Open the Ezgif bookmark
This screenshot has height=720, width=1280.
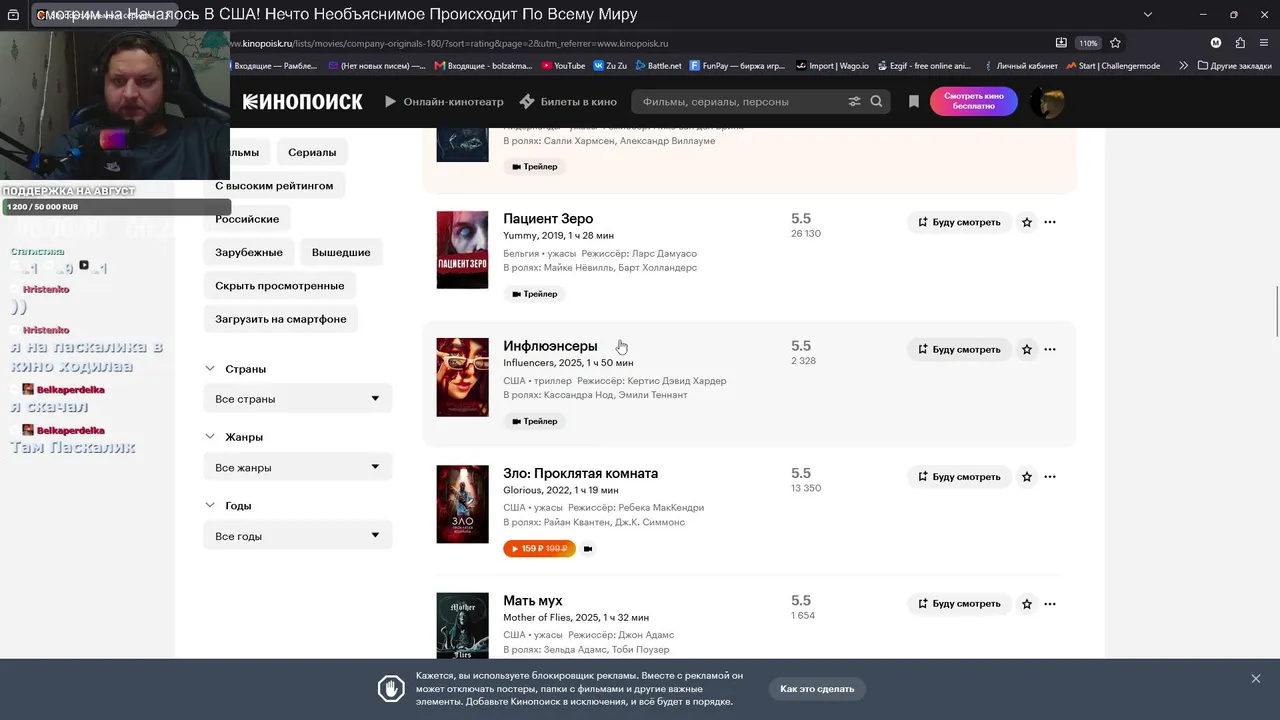click(924, 66)
